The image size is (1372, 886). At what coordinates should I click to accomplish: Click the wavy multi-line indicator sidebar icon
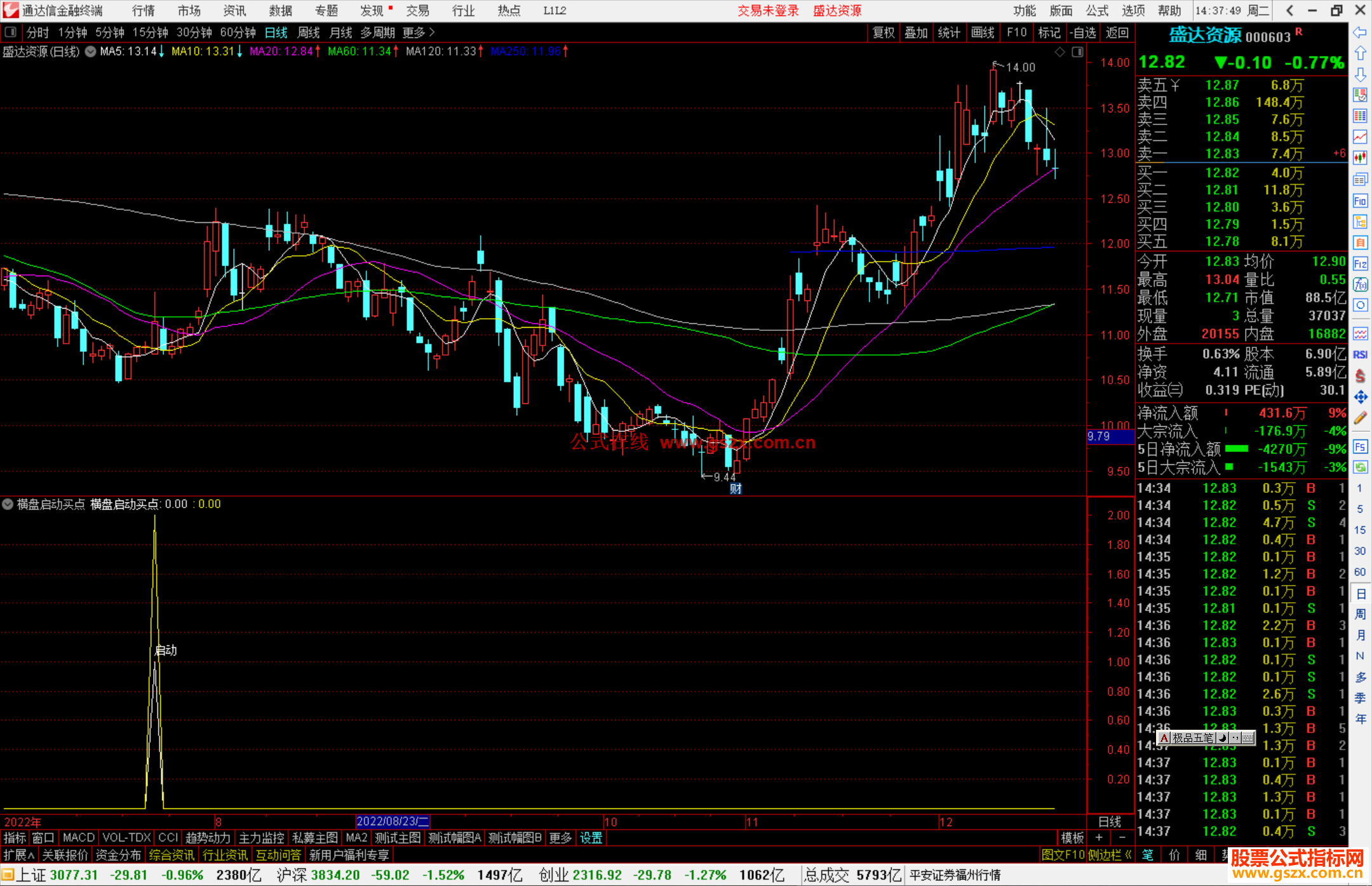pos(1360,333)
